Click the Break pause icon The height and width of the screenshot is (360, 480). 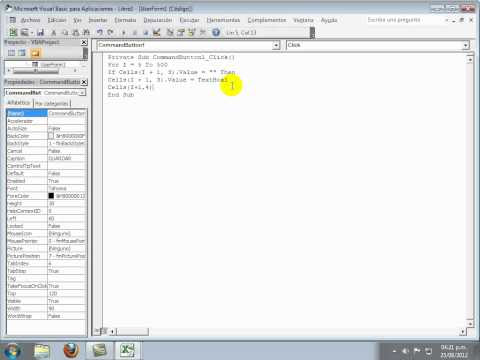pyautogui.click(x=135, y=33)
